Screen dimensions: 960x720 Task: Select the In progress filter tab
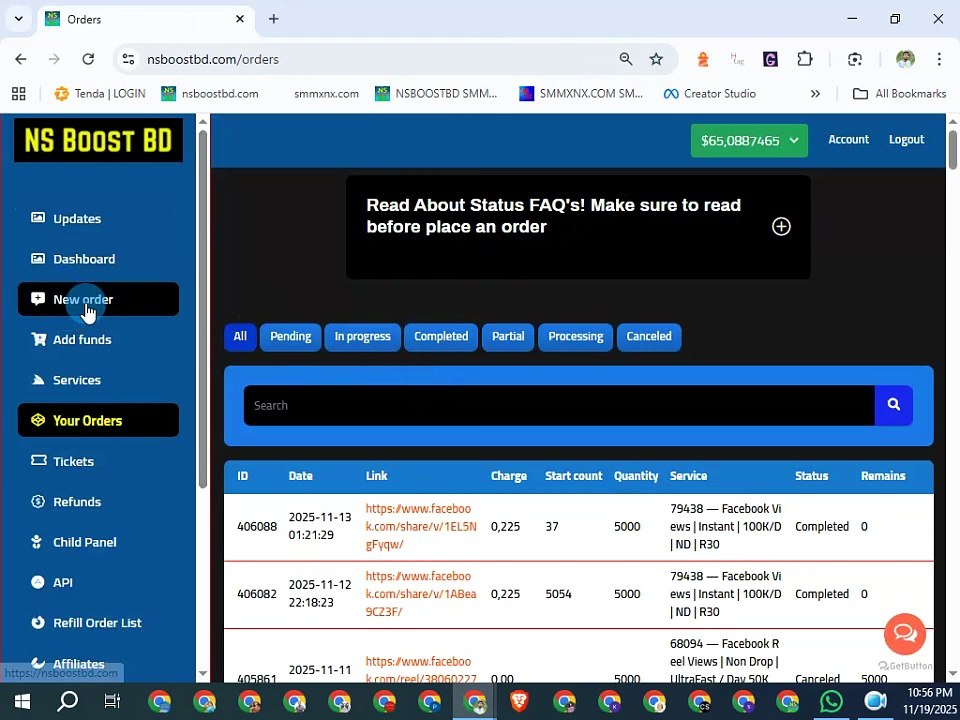tap(362, 337)
